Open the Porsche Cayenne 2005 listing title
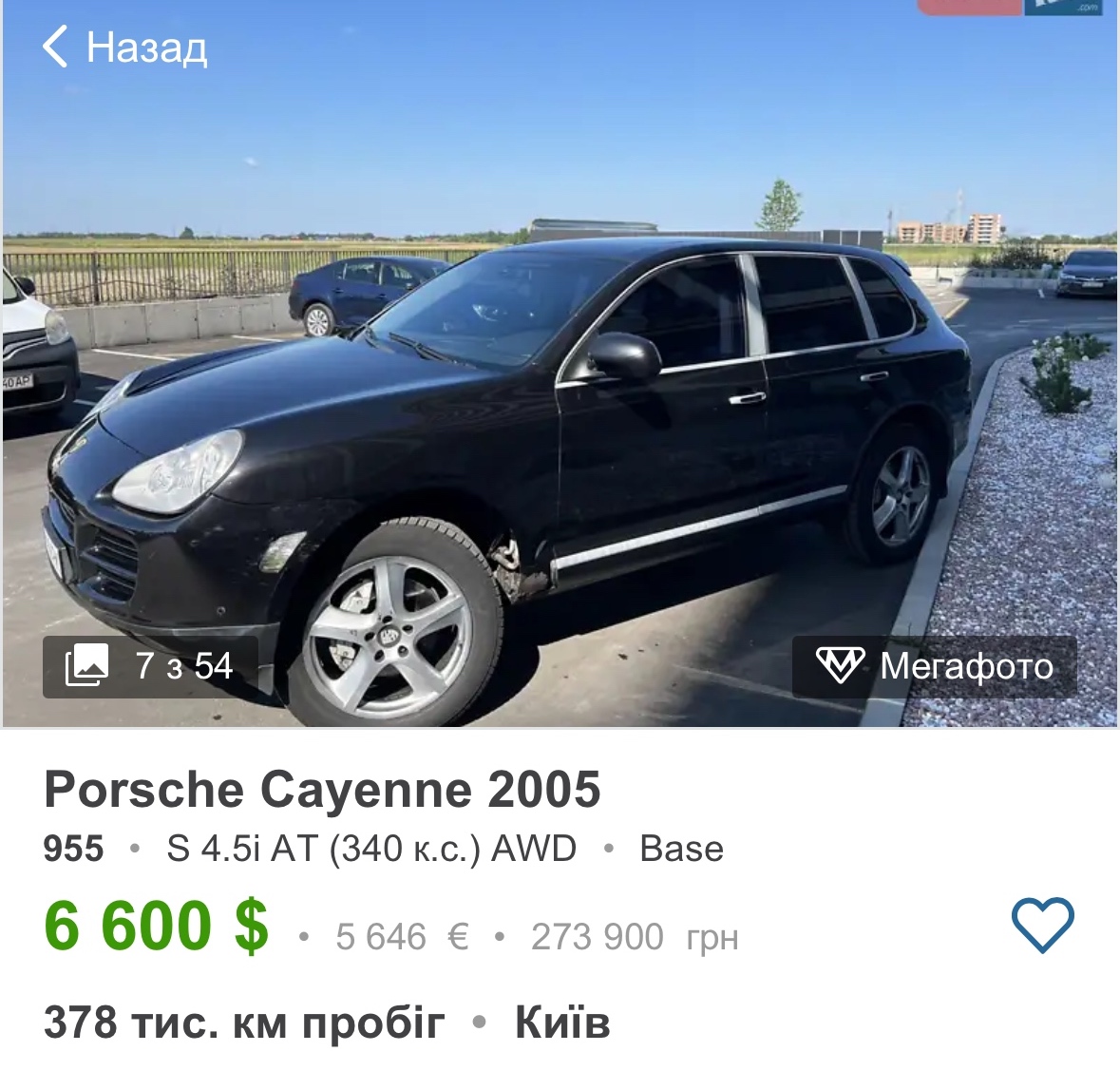This screenshot has height=1071, width=1120. pyautogui.click(x=322, y=790)
